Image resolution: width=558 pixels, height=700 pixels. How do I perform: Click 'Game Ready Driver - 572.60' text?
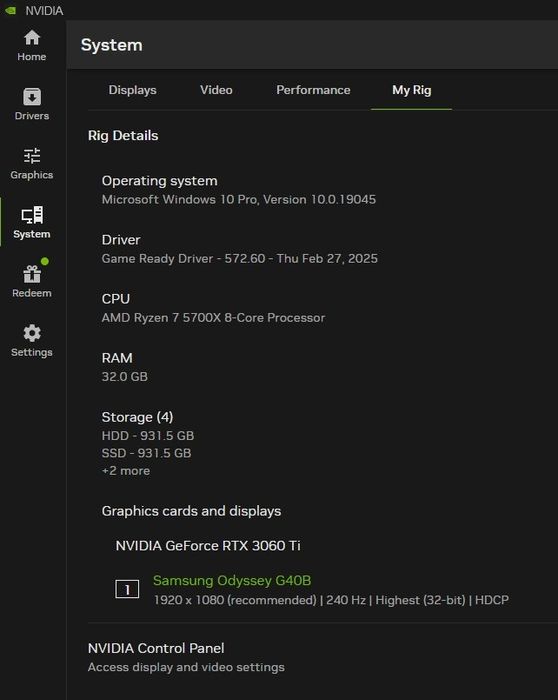click(183, 258)
